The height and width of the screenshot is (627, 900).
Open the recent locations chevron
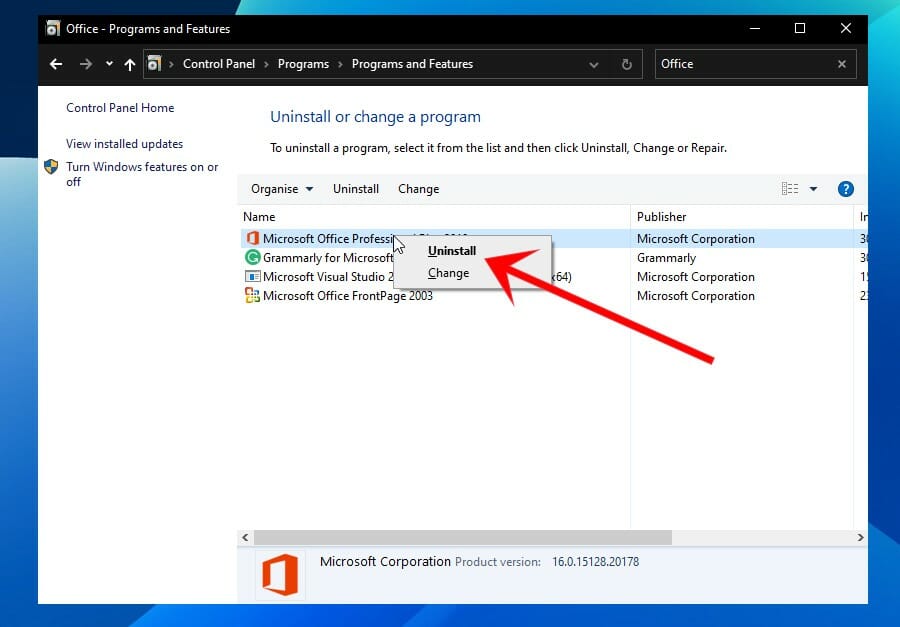click(109, 64)
